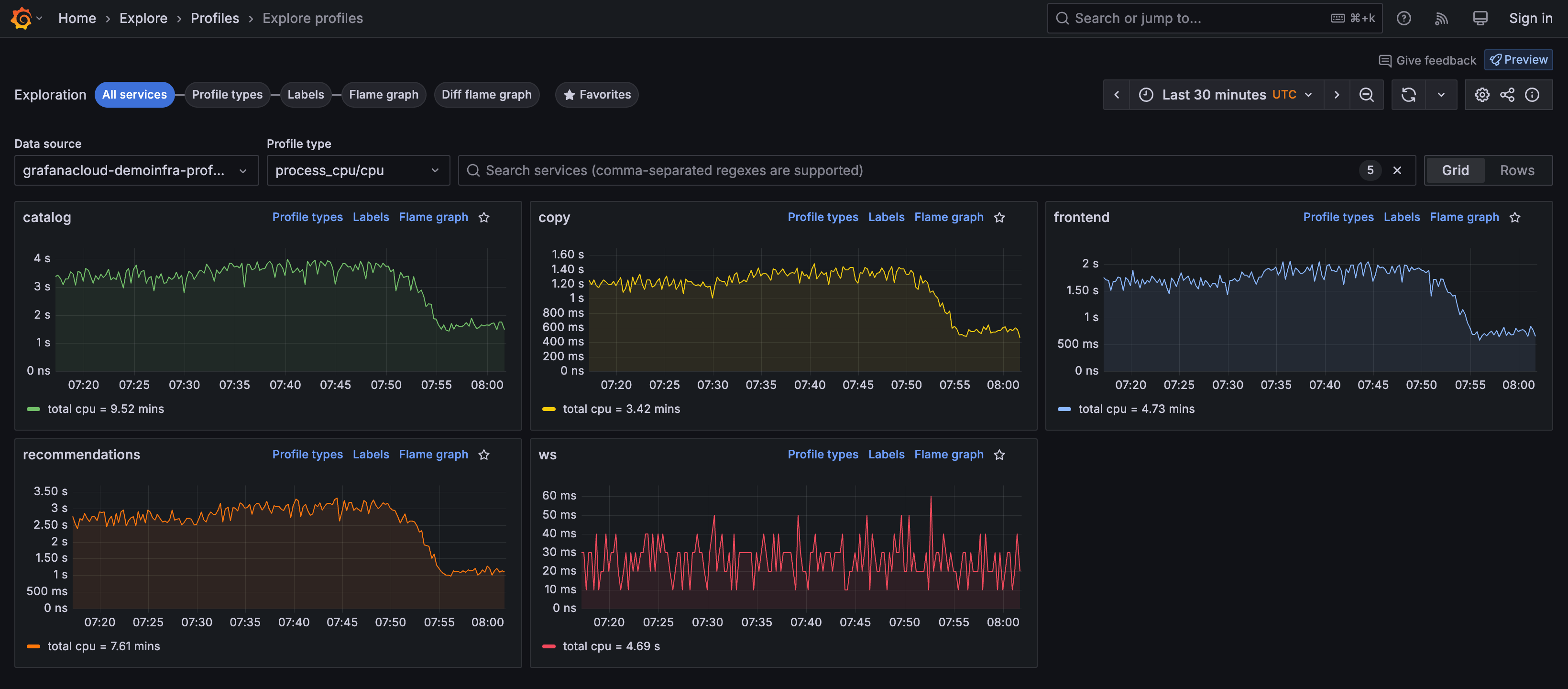
Task: Open the Last 30 minutes time picker
Action: (1226, 94)
